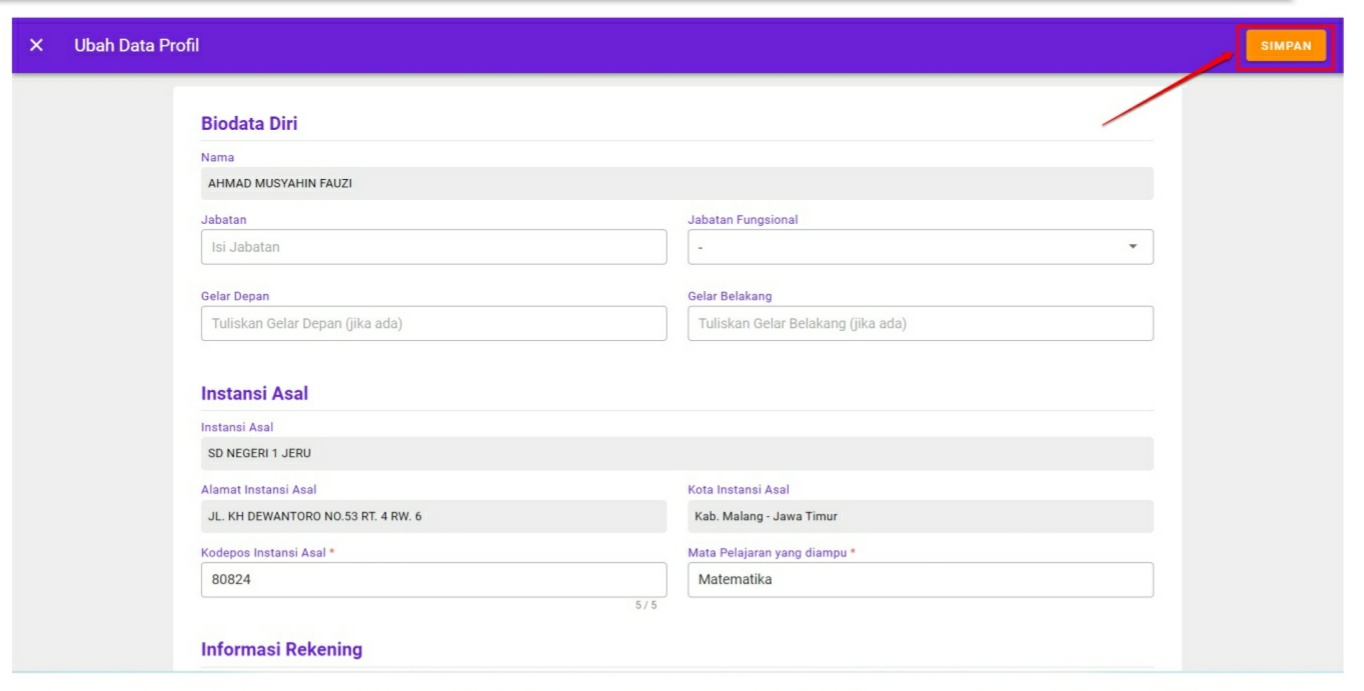Screen dimensions: 1364x691
Task: Focus the Jabatan input field
Action: click(433, 247)
